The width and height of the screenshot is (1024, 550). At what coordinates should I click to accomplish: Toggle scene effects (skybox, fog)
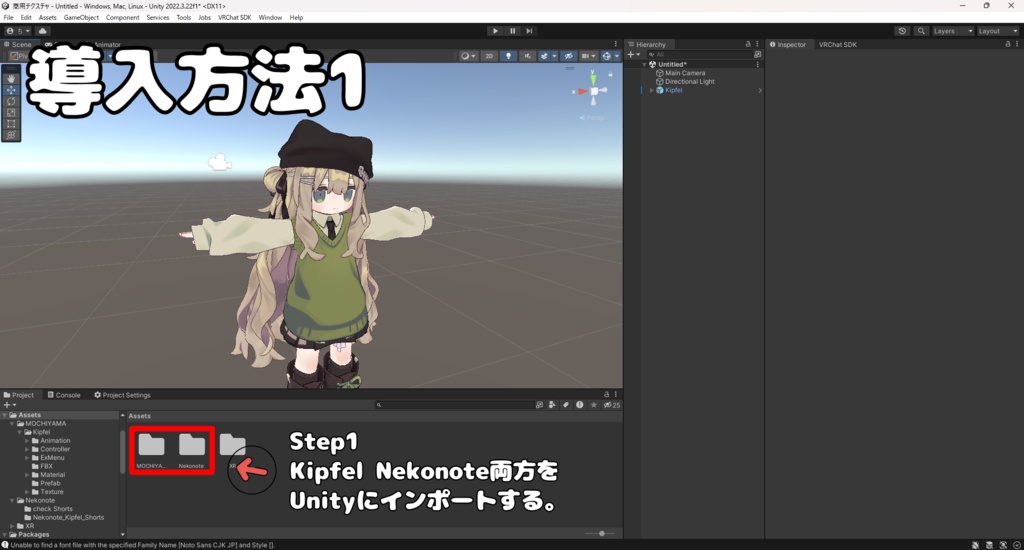(x=543, y=56)
